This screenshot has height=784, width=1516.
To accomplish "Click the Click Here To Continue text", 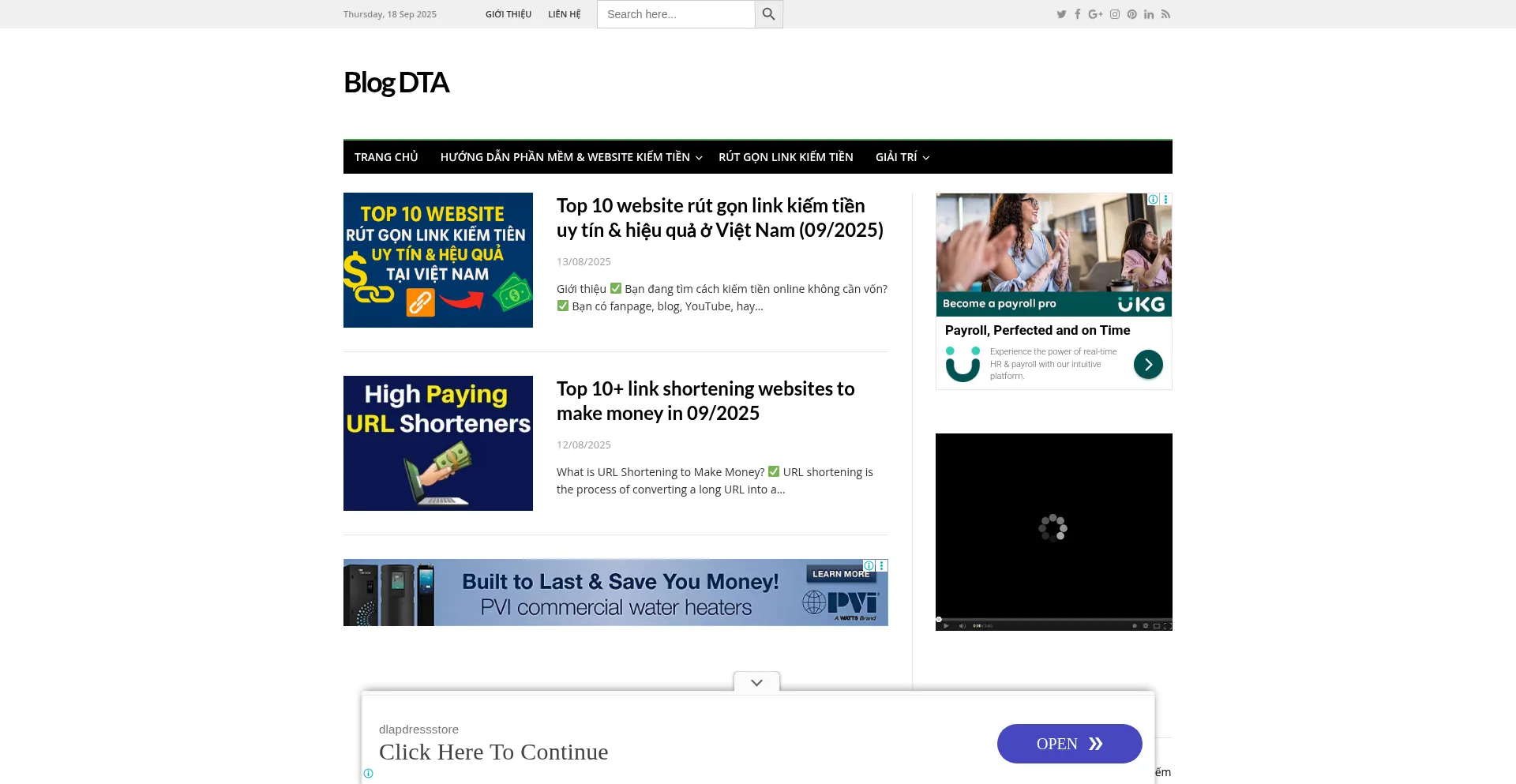I will point(493,752).
